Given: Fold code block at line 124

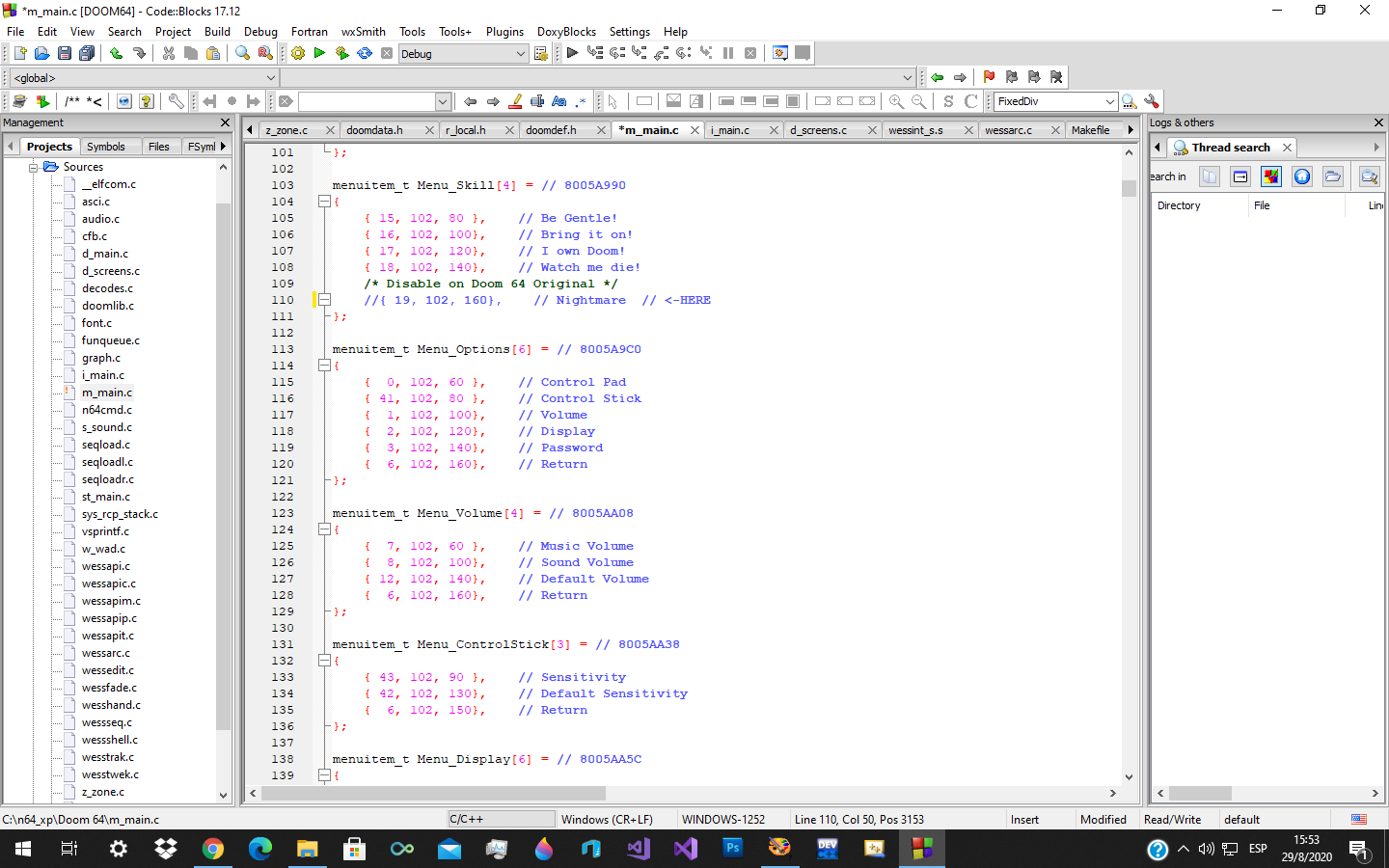Looking at the screenshot, I should coord(325,529).
